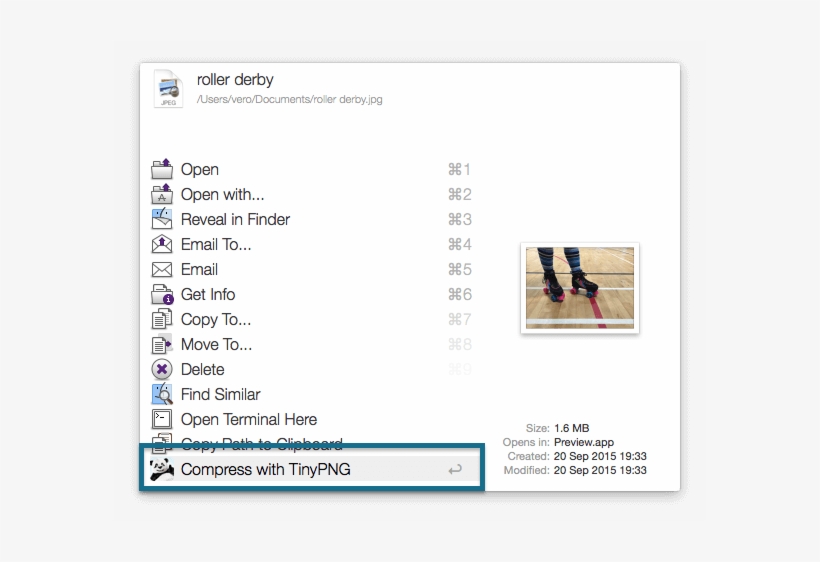The image size is (820, 562).
Task: Click the 1.6 MB size value
Action: pos(572,428)
